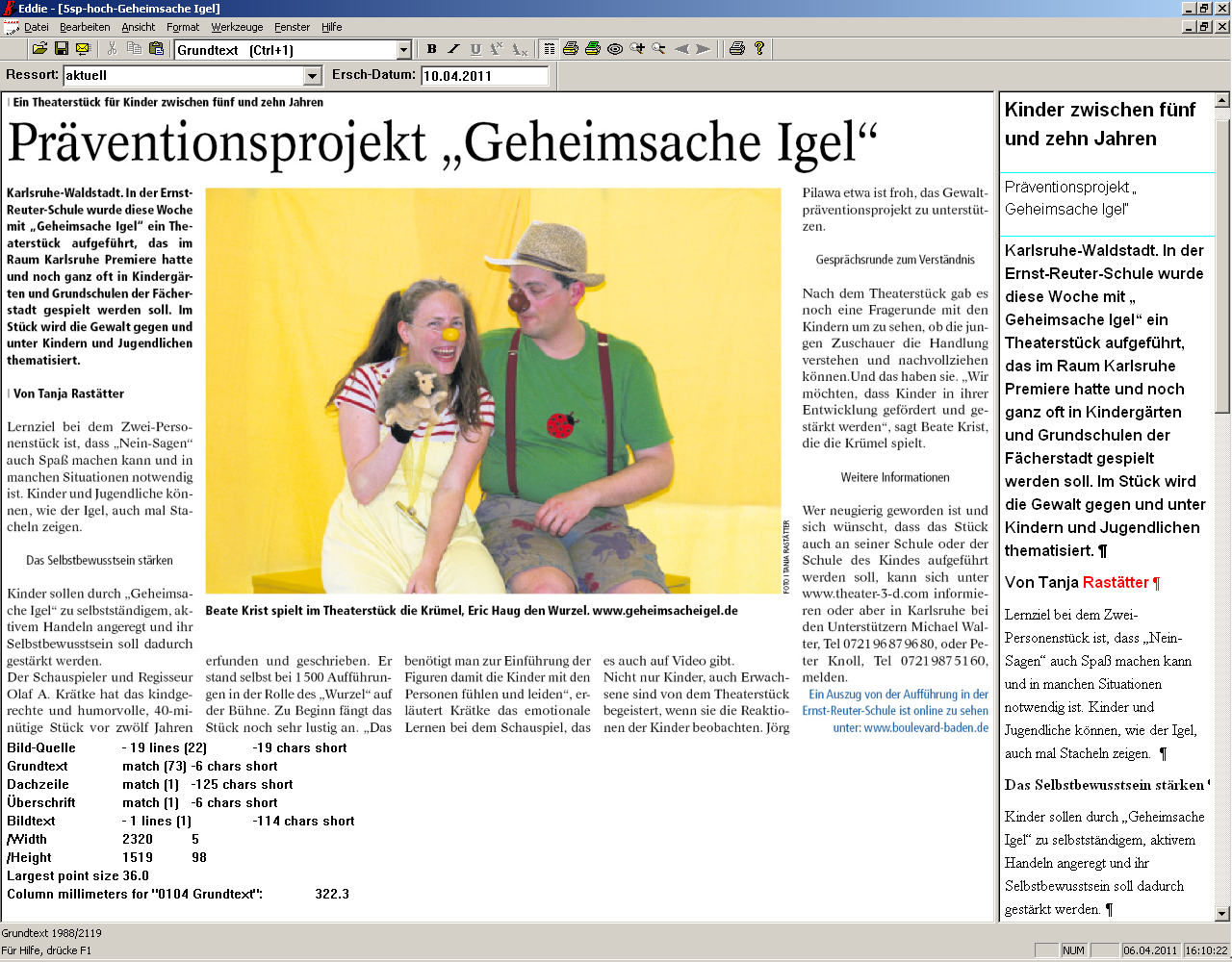Open the Ansicht menu
The width and height of the screenshot is (1232, 962).
[x=139, y=27]
